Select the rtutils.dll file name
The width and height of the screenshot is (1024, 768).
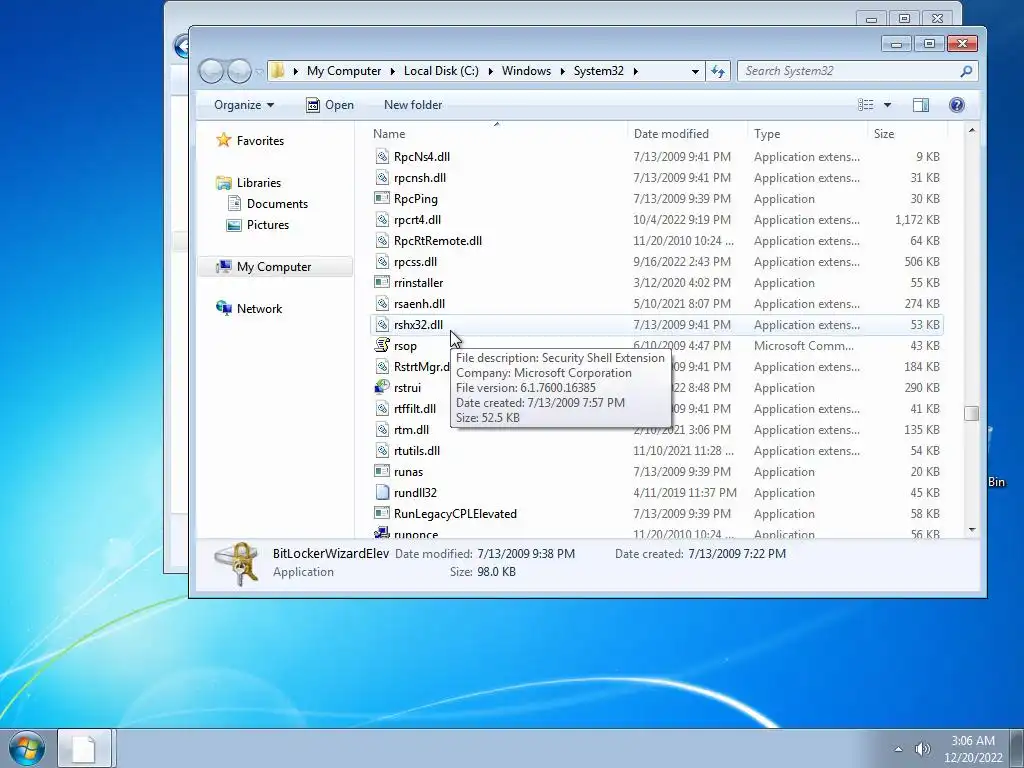pyautogui.click(x=417, y=451)
